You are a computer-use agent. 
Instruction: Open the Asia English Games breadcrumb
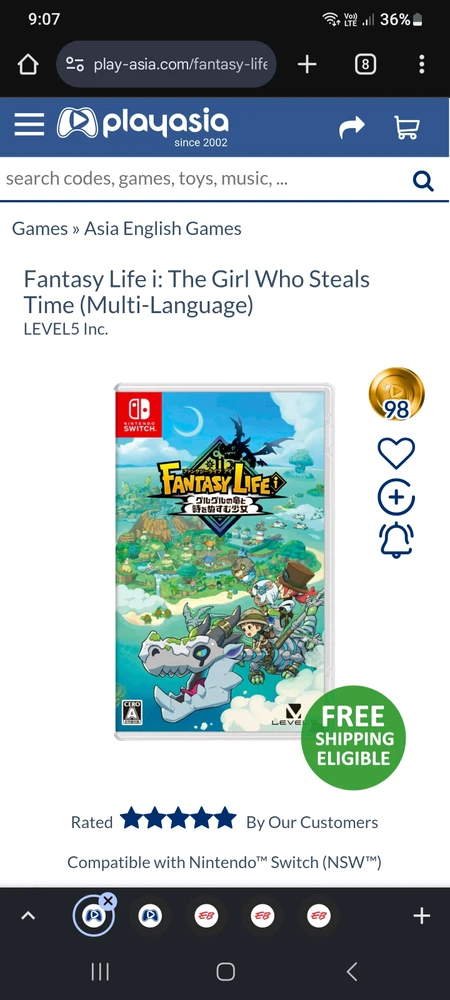tap(163, 228)
